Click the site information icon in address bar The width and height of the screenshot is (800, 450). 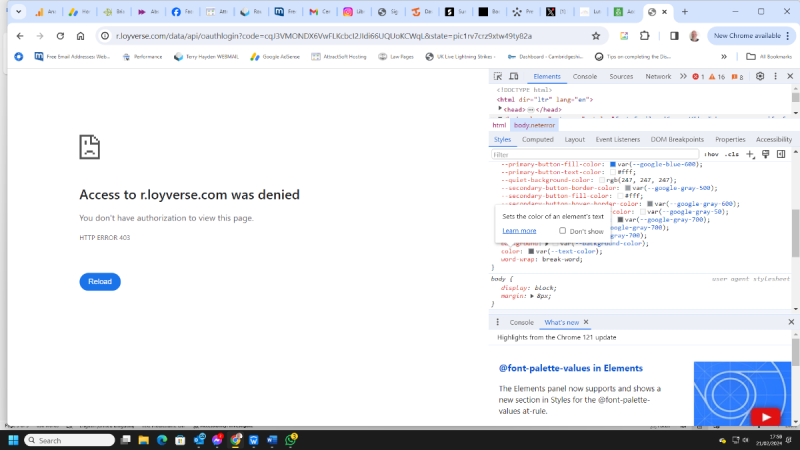tap(105, 36)
